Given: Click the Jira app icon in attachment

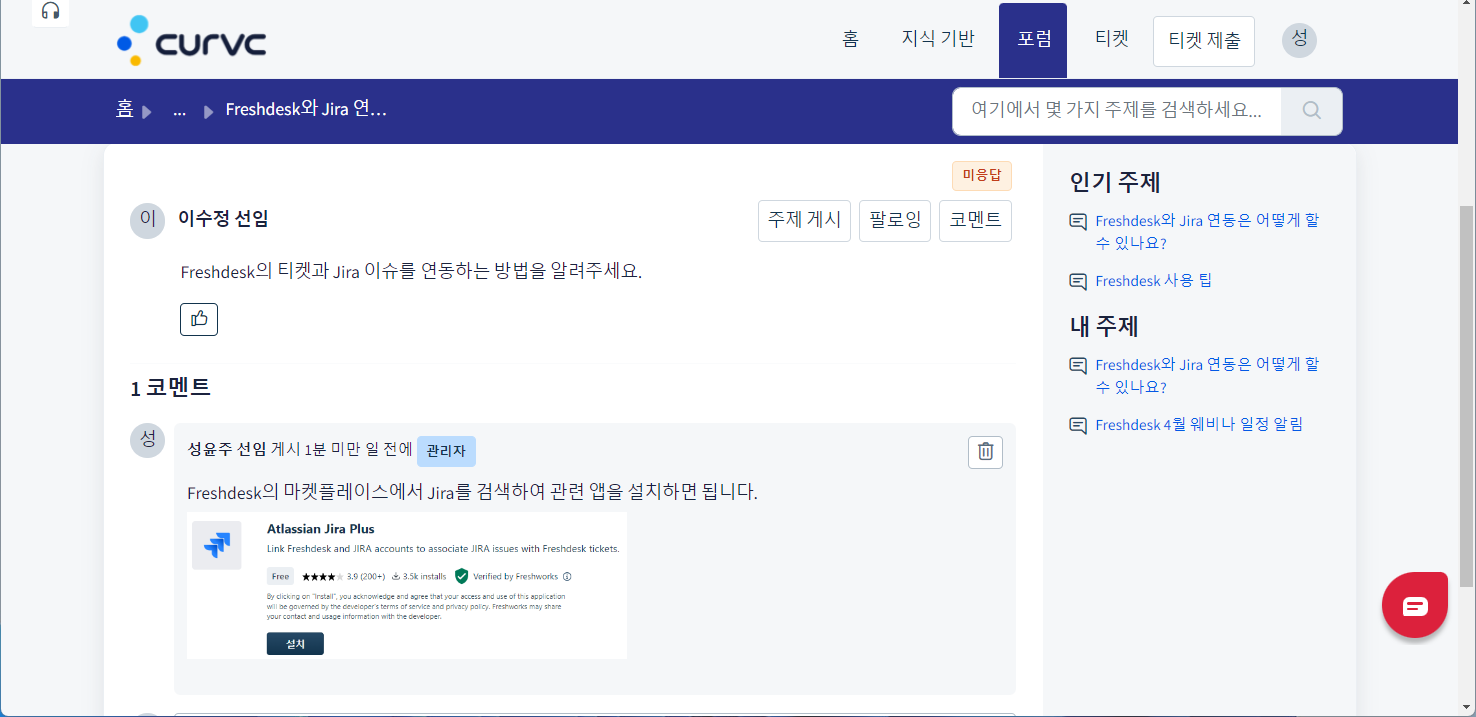Looking at the screenshot, I should click(x=216, y=545).
